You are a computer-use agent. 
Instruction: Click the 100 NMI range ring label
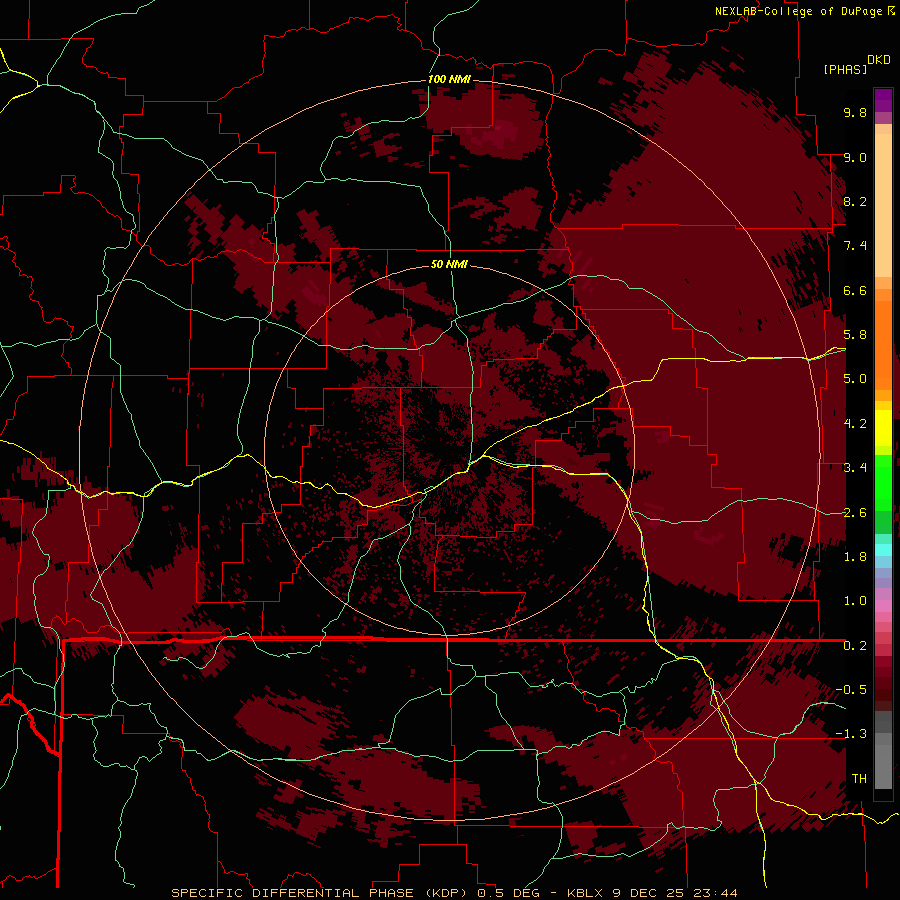[x=449, y=79]
